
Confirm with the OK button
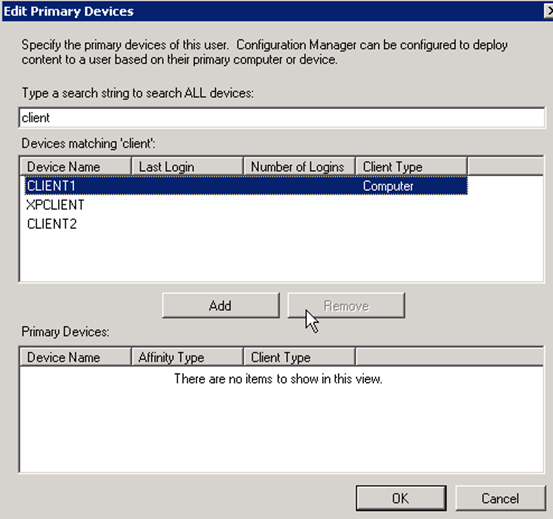pos(401,498)
